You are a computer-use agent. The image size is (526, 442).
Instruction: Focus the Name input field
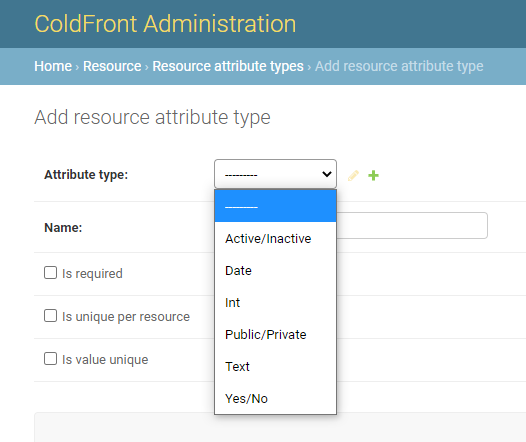(412, 225)
